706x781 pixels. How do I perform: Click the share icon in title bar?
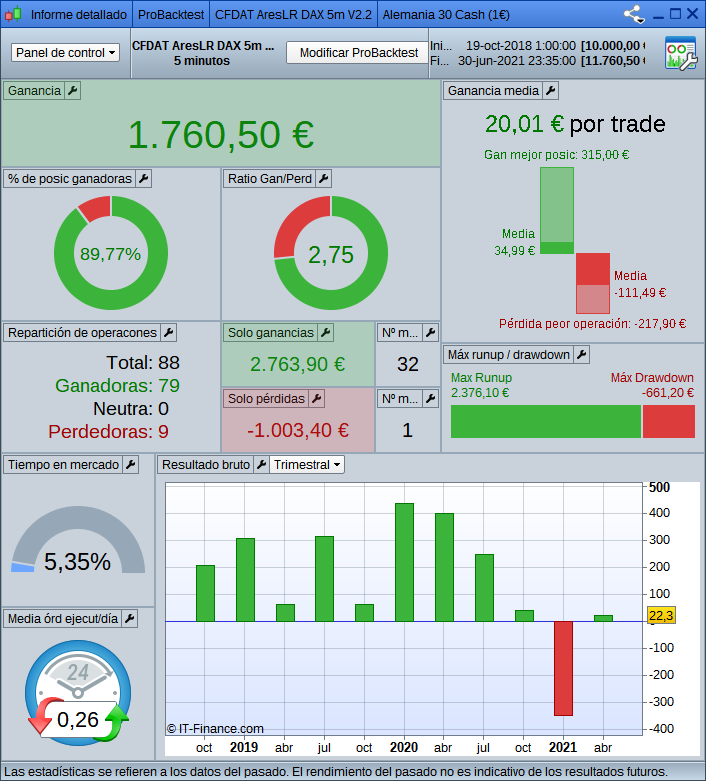tap(635, 14)
